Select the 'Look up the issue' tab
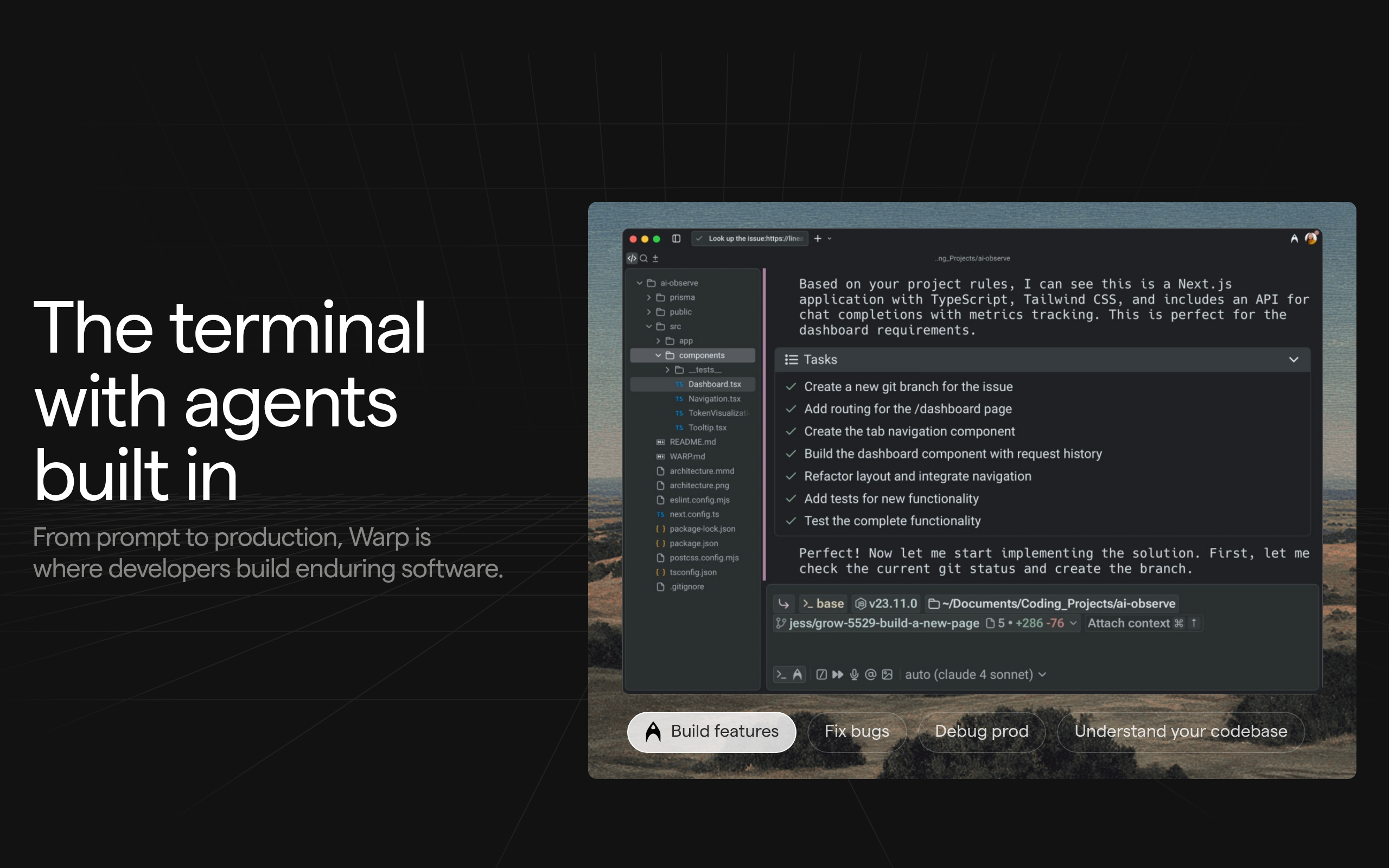1389x868 pixels. pos(750,238)
